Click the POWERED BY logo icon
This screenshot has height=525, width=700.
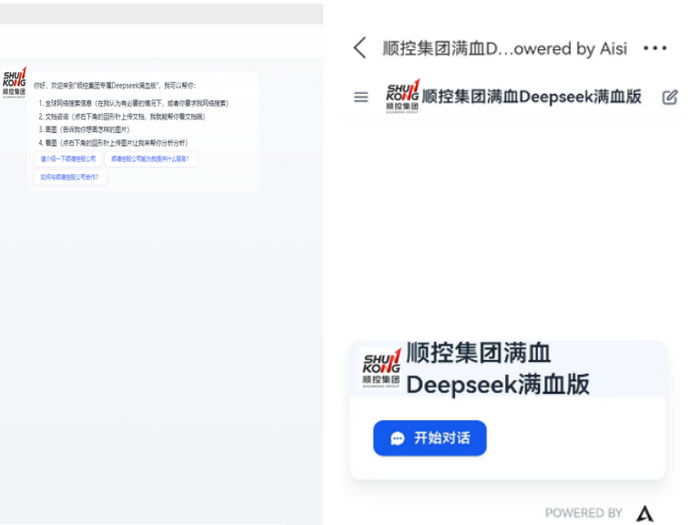pyautogui.click(x=645, y=513)
